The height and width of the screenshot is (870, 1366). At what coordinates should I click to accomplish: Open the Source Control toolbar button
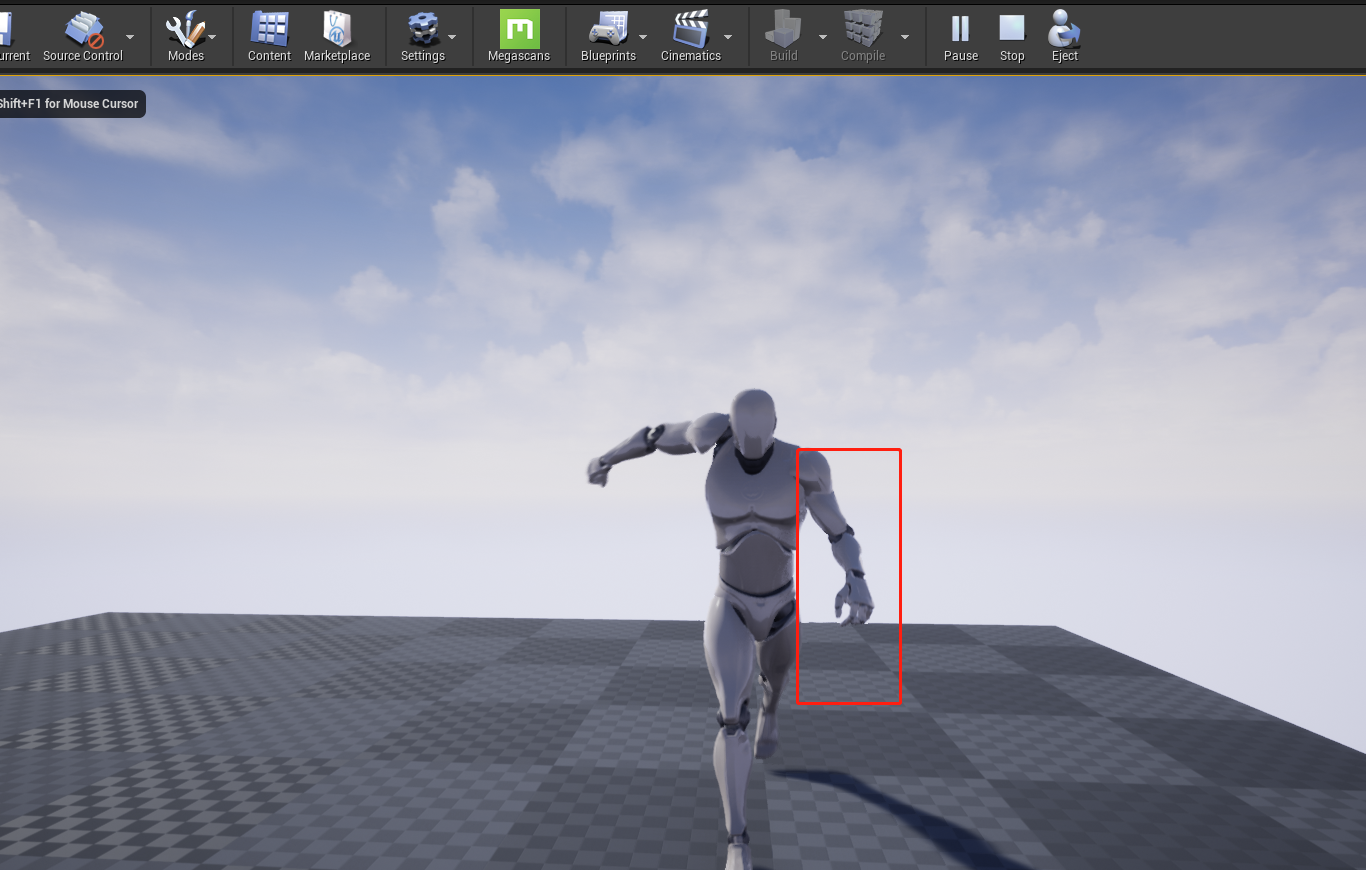point(83,36)
